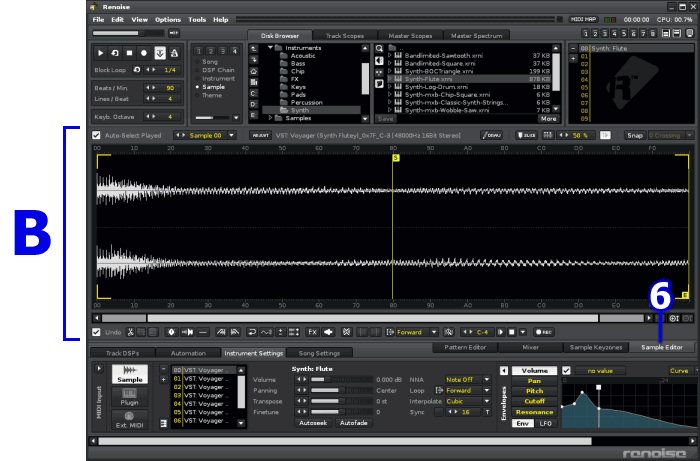700x461 pixels.
Task: Open the Loop Forward dropdown in instrument settings
Action: (487, 390)
